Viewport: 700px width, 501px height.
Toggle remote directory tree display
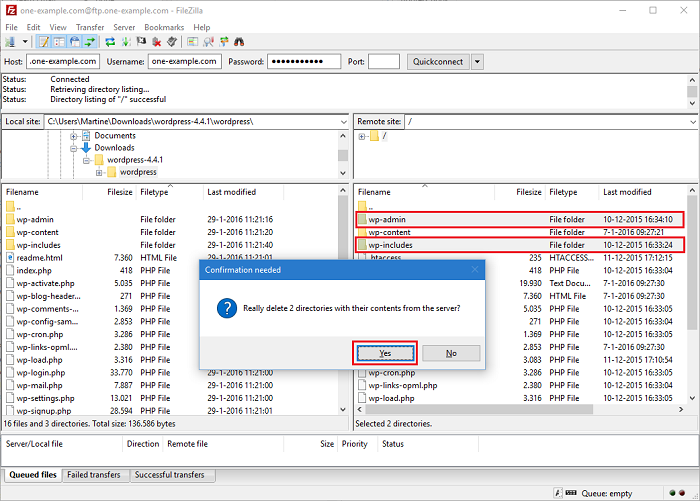[75, 42]
